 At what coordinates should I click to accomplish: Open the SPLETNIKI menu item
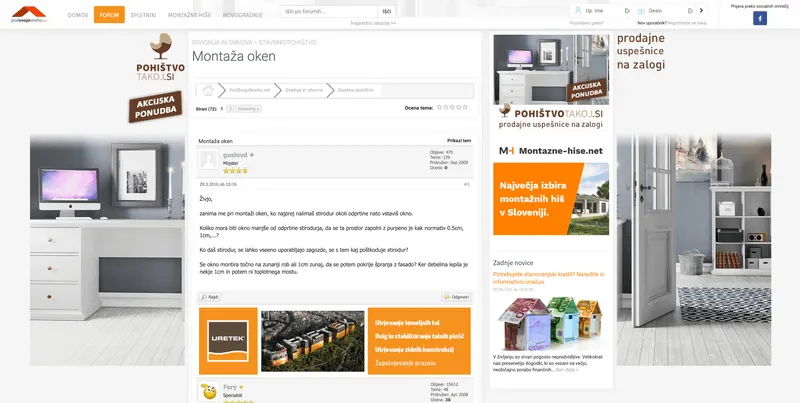point(143,15)
